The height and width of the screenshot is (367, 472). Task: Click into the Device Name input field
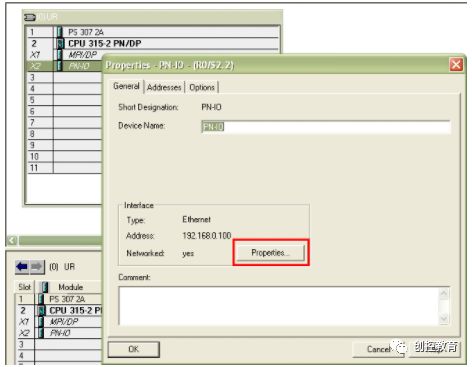[326, 127]
